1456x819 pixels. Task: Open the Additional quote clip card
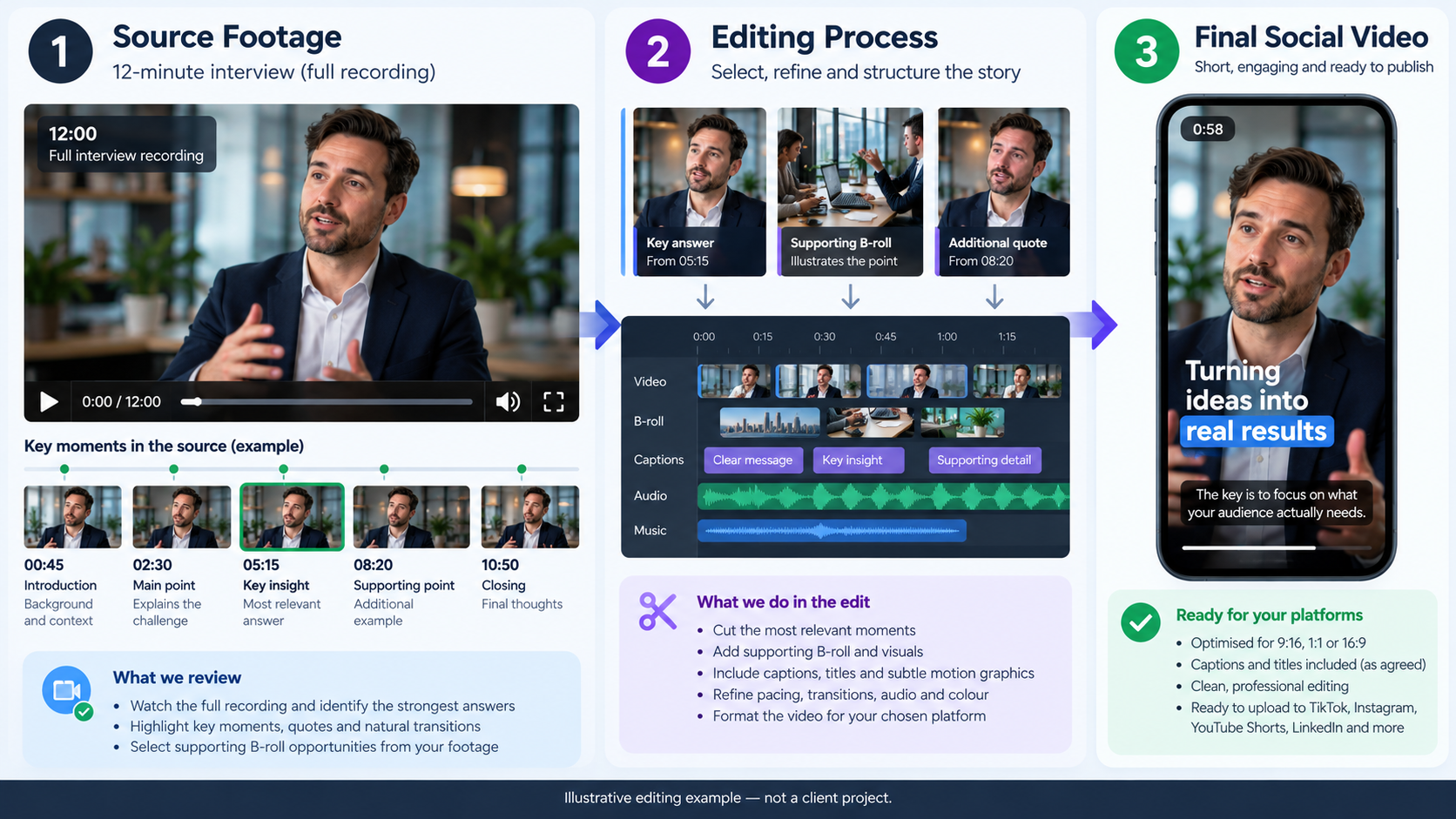pyautogui.click(x=1002, y=191)
